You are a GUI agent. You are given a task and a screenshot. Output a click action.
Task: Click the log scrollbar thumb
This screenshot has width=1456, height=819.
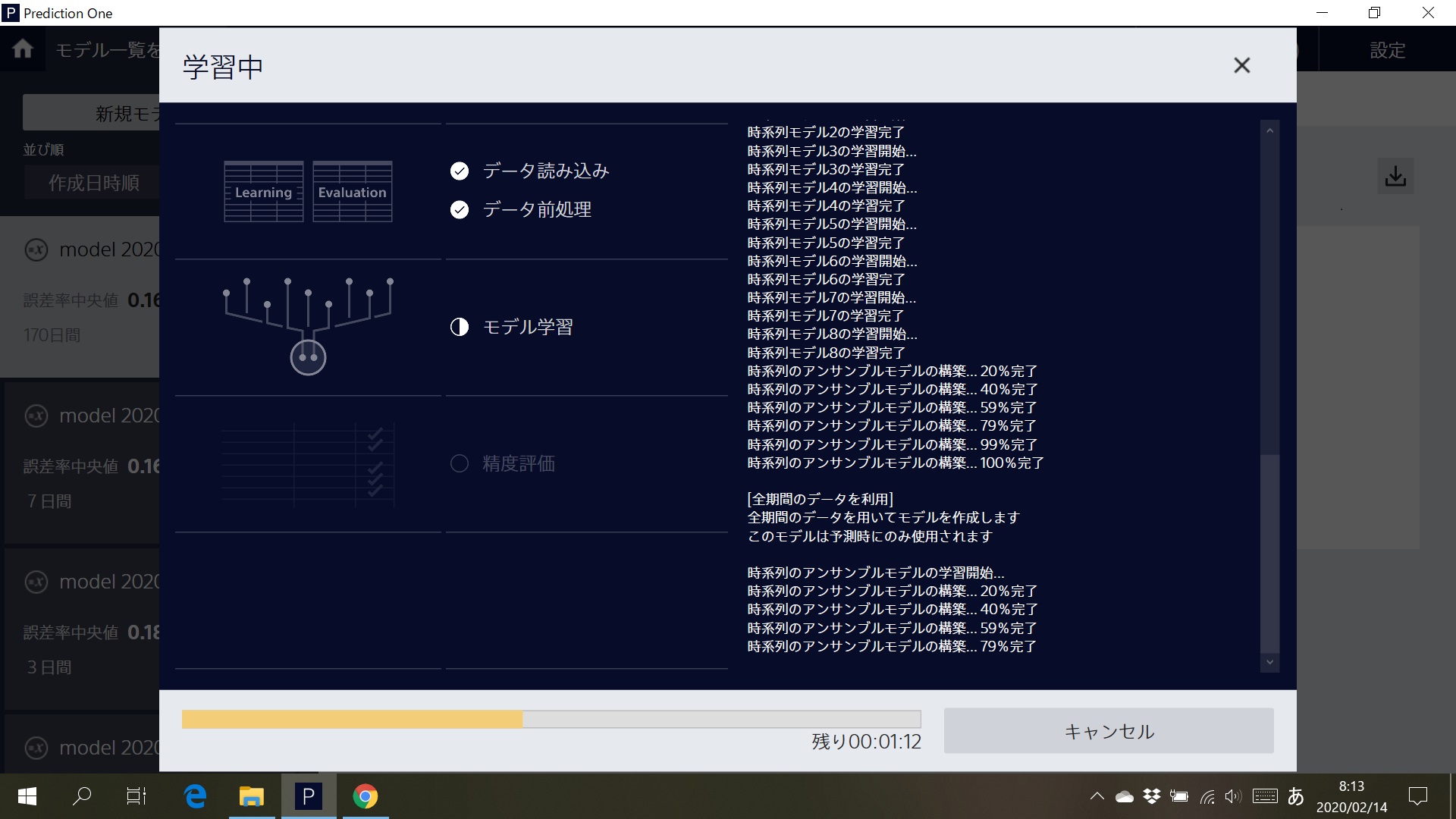(1269, 554)
